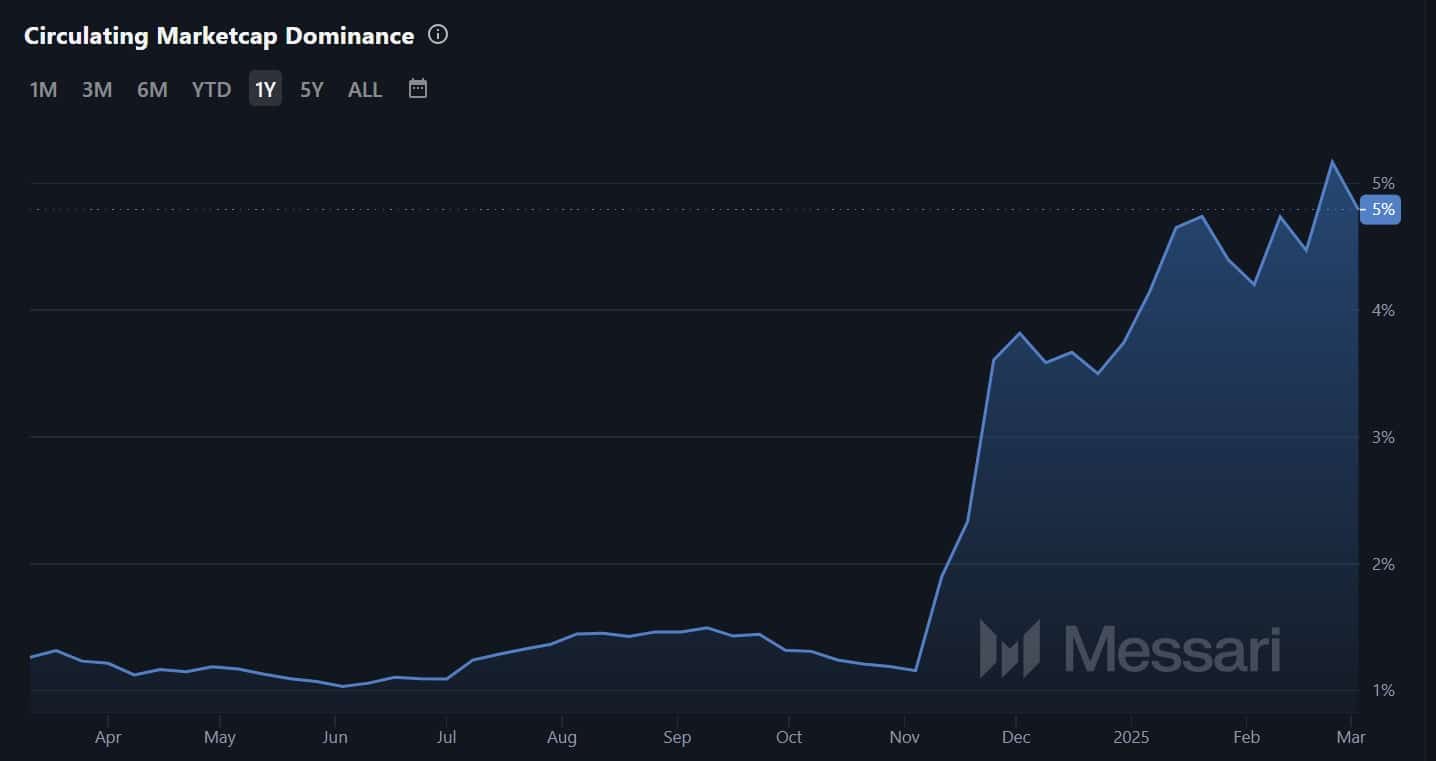The height and width of the screenshot is (761, 1436).
Task: Click the Jun label on the x-axis
Action: point(335,738)
